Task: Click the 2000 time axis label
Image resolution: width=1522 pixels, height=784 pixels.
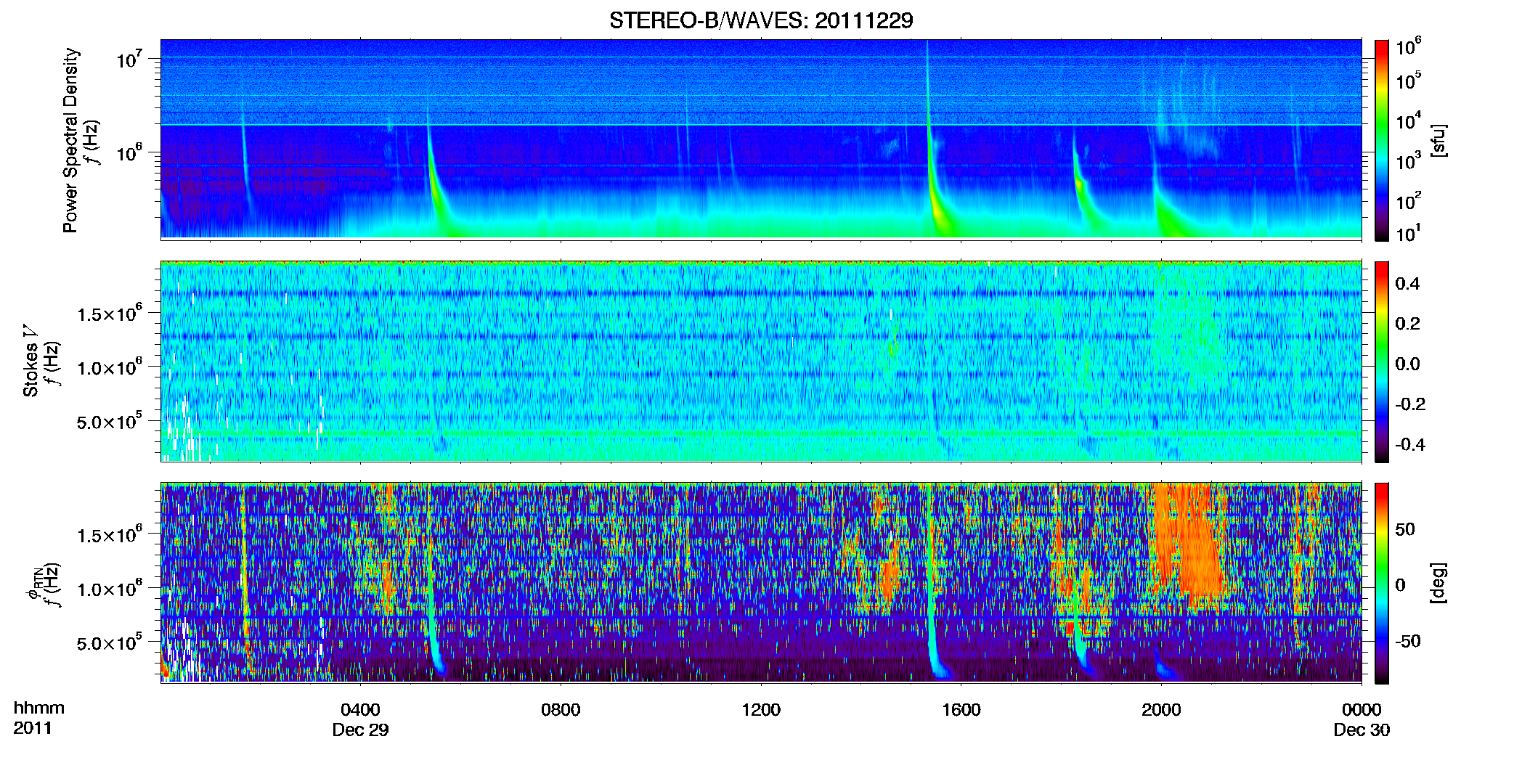Action: click(1161, 709)
